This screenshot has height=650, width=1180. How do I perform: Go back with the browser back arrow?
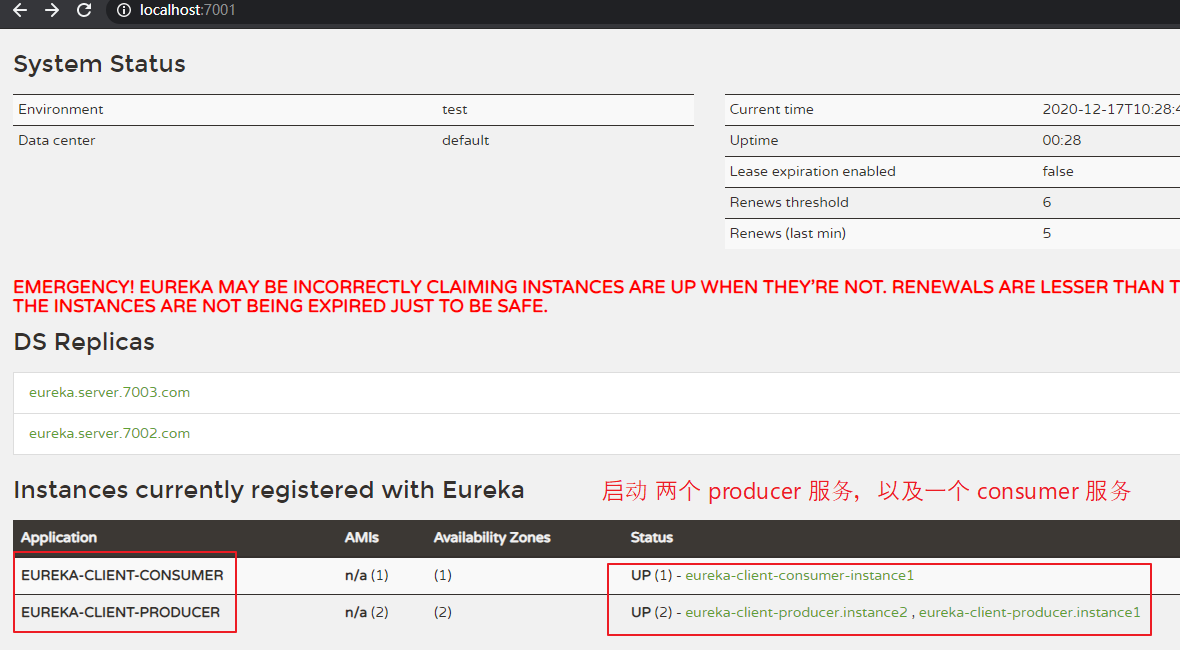[x=20, y=10]
